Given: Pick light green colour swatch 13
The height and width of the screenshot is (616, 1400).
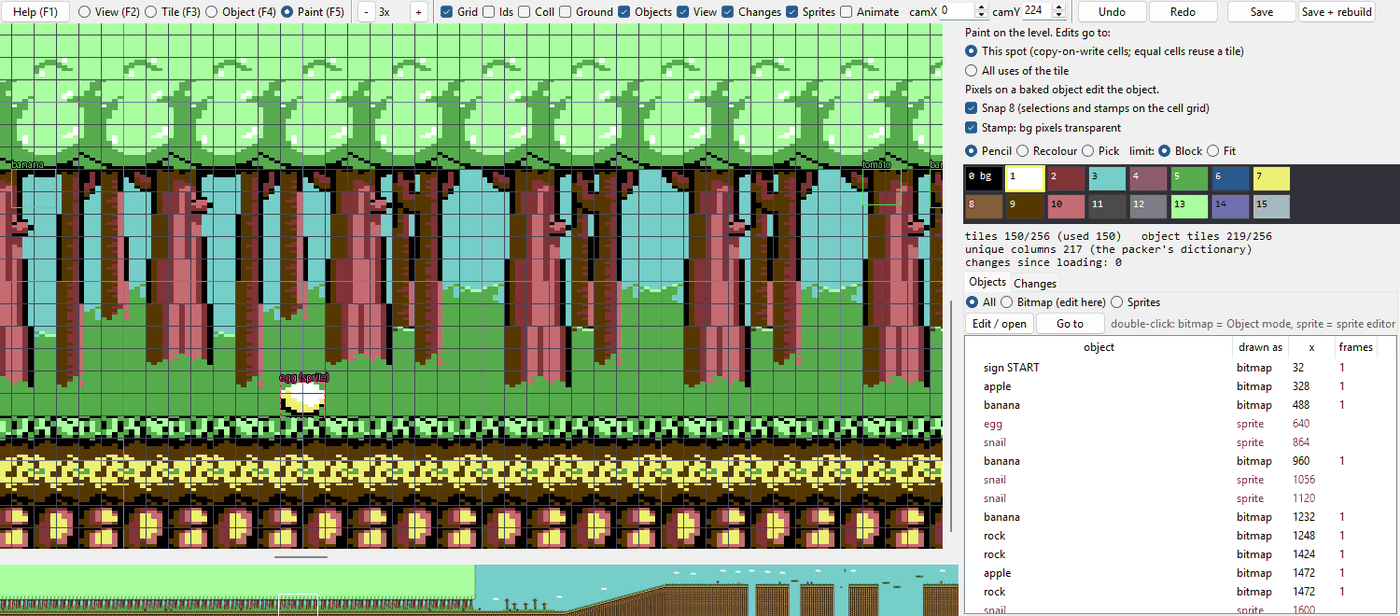Looking at the screenshot, I should tap(1188, 207).
